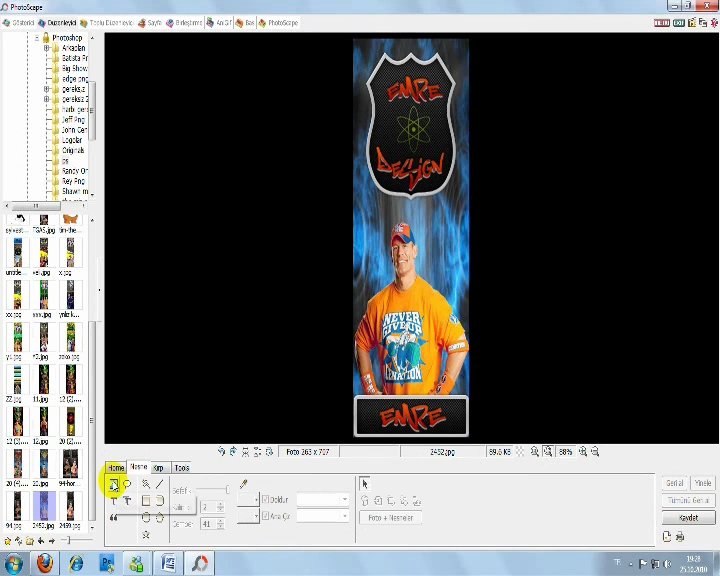This screenshot has height=576, width=720.
Task: Select the 2452.jpg thumbnail
Action: 44,510
